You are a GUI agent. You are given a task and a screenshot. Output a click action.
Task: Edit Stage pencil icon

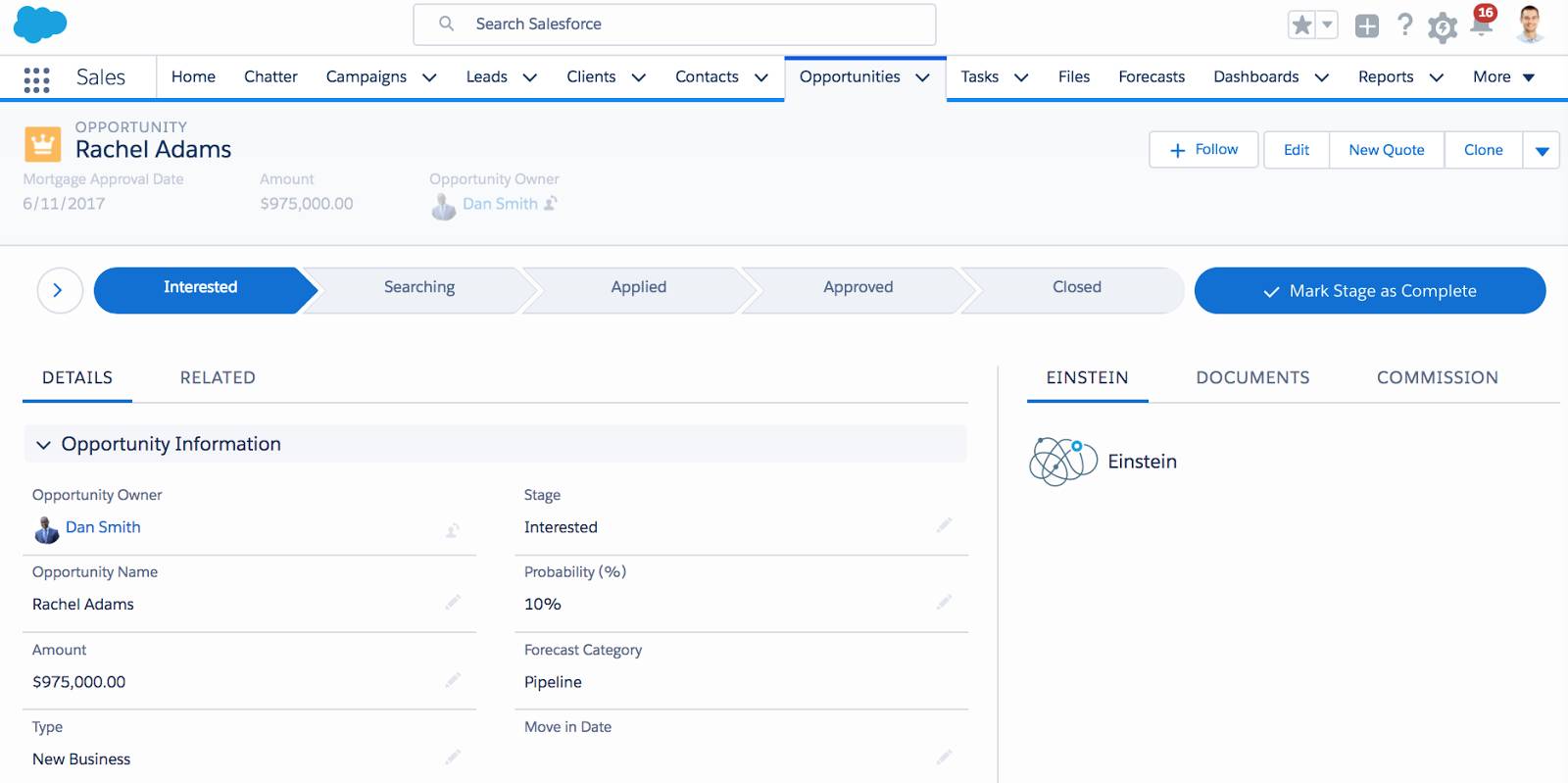944,525
